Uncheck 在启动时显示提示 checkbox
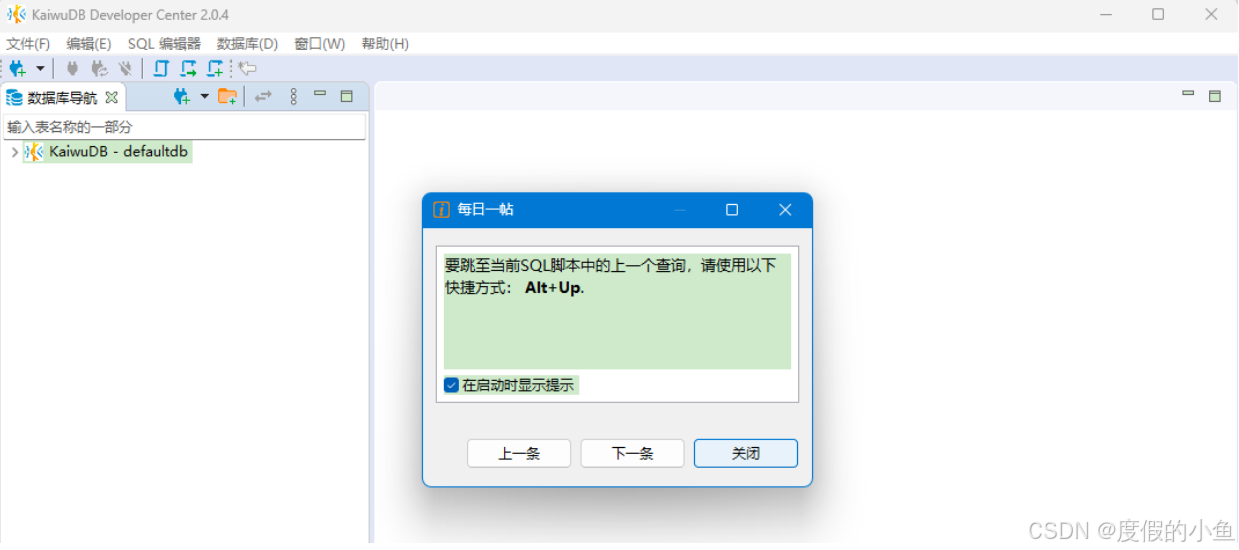 (x=452, y=385)
